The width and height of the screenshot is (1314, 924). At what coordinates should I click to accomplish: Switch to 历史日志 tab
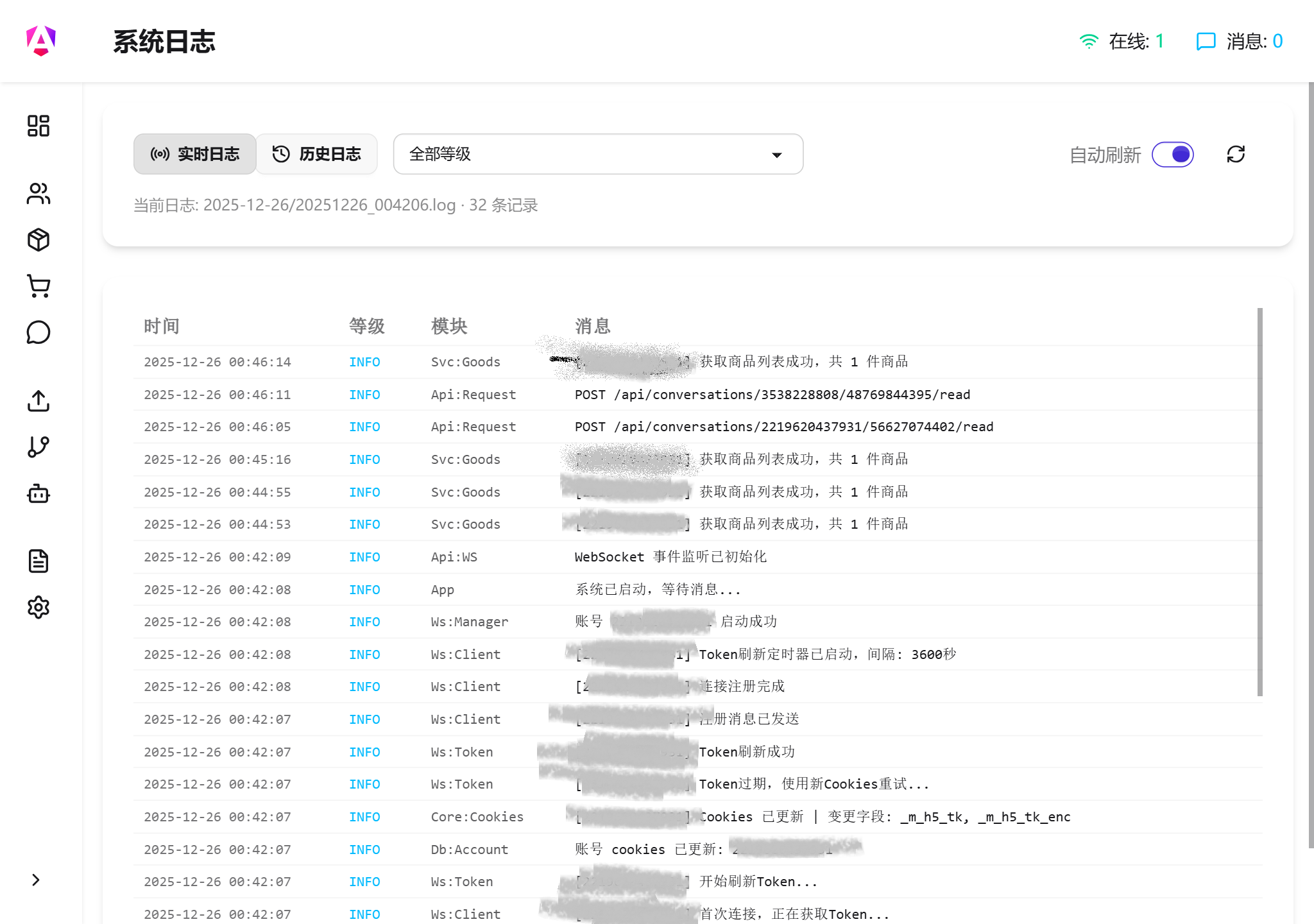[317, 154]
